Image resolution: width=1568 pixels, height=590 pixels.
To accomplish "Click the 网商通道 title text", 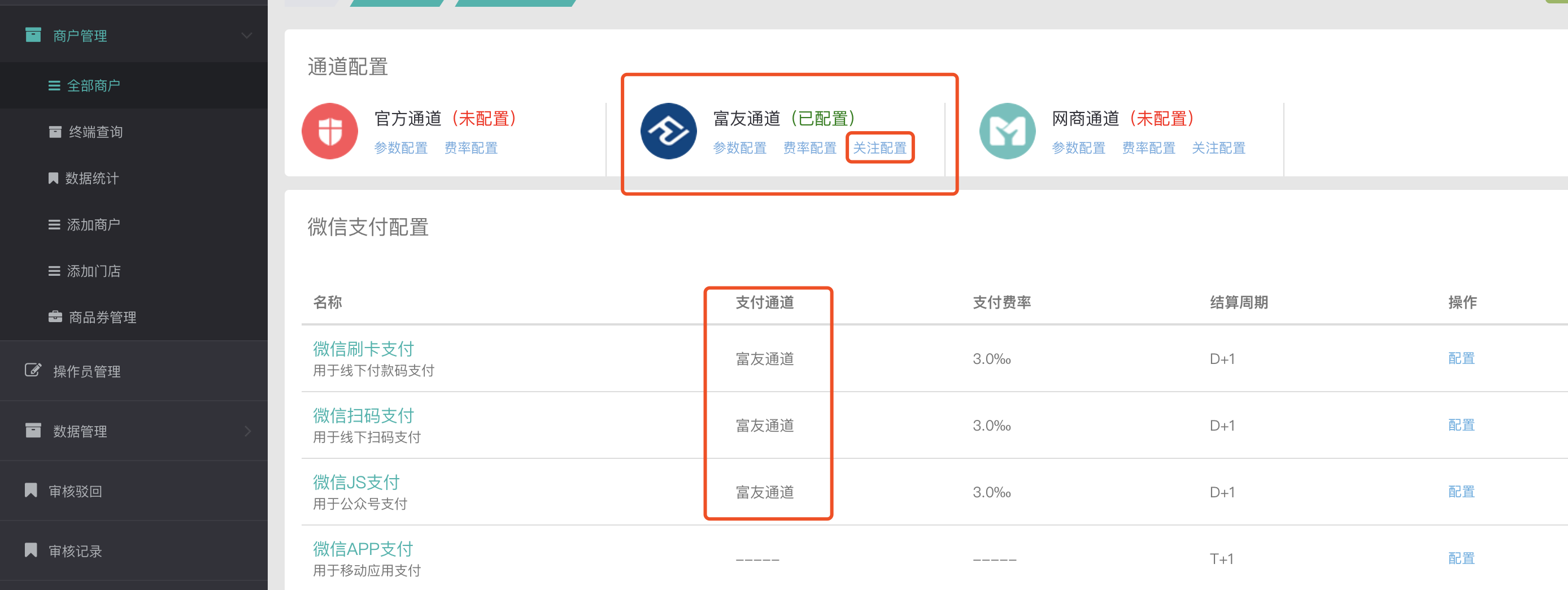I will tap(1085, 118).
